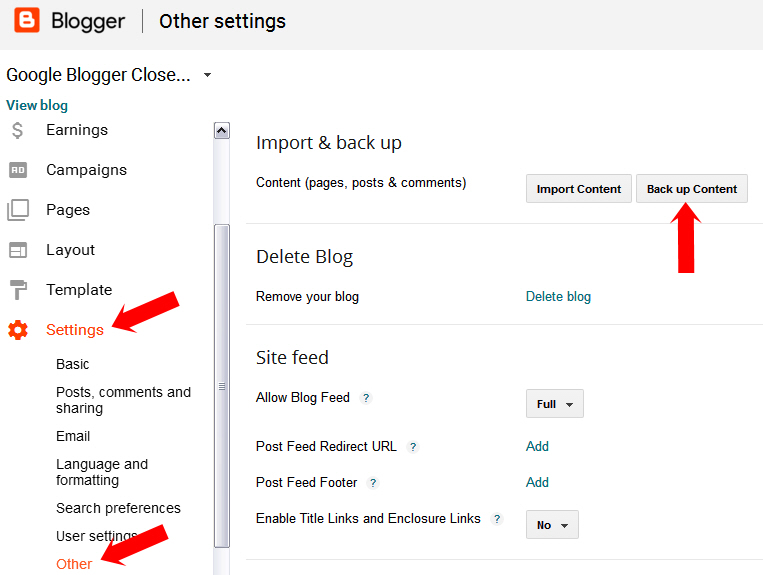The width and height of the screenshot is (763, 575).
Task: Click the Campaigns AD icon
Action: 18,170
